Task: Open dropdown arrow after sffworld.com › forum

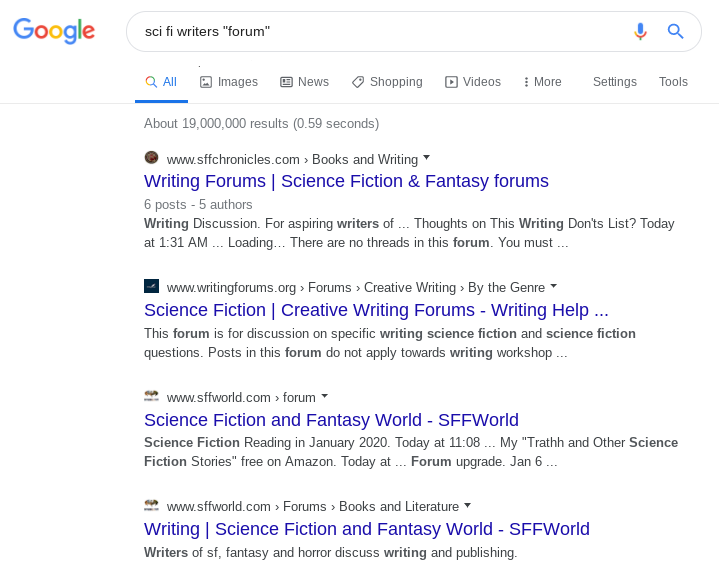Action: 325,396
